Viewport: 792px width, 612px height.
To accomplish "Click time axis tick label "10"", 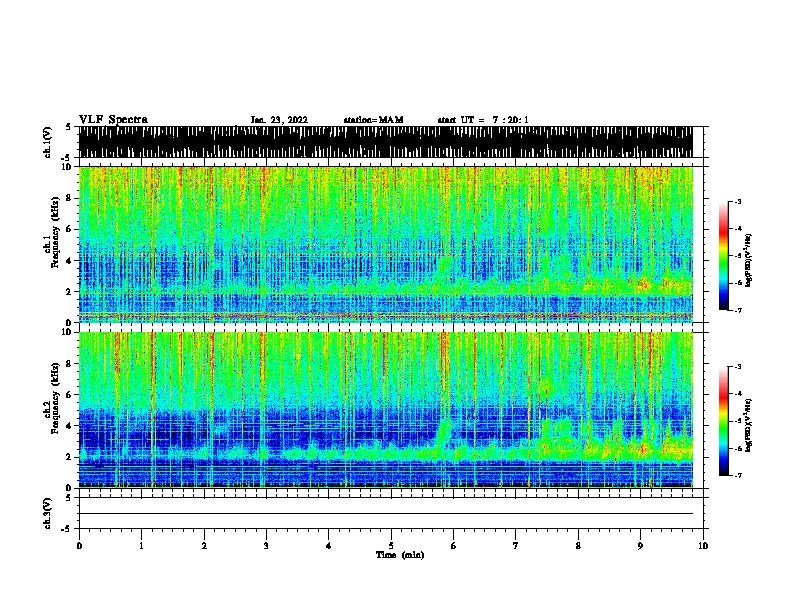I will click(x=703, y=546).
